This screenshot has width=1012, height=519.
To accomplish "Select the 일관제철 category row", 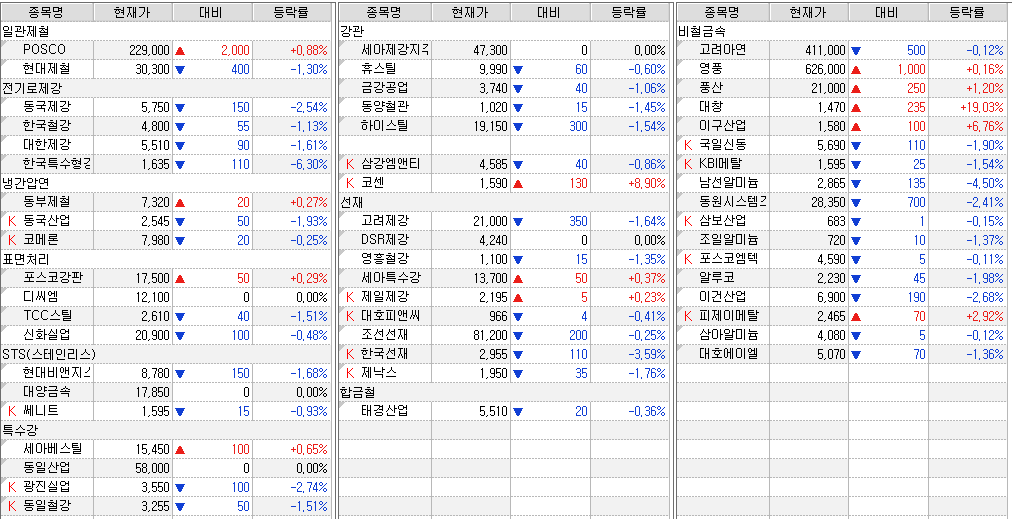I will [x=165, y=31].
